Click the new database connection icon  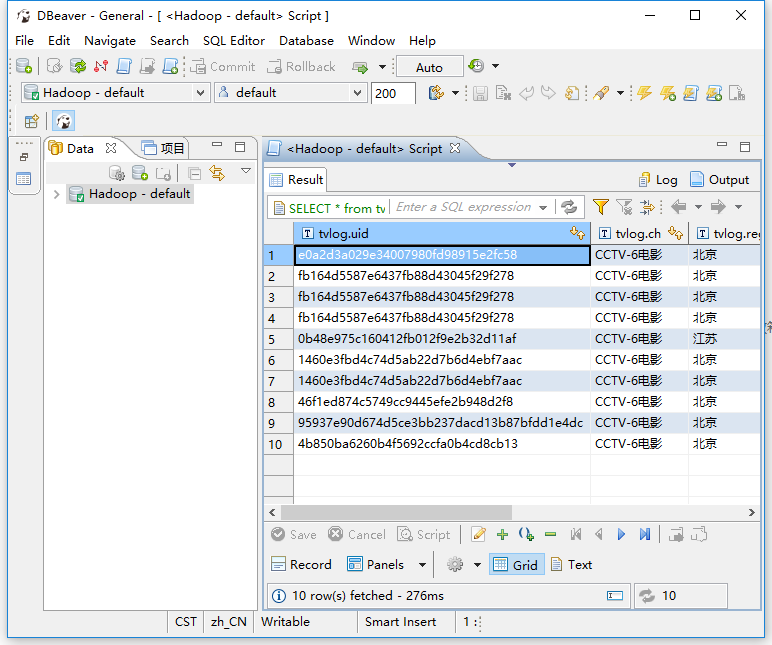(24, 67)
